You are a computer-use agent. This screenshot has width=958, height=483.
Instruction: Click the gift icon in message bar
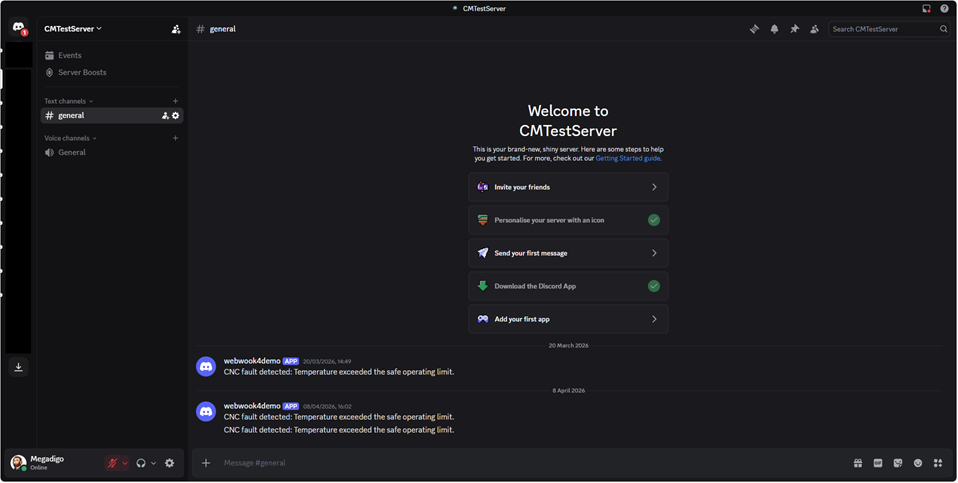click(x=858, y=463)
